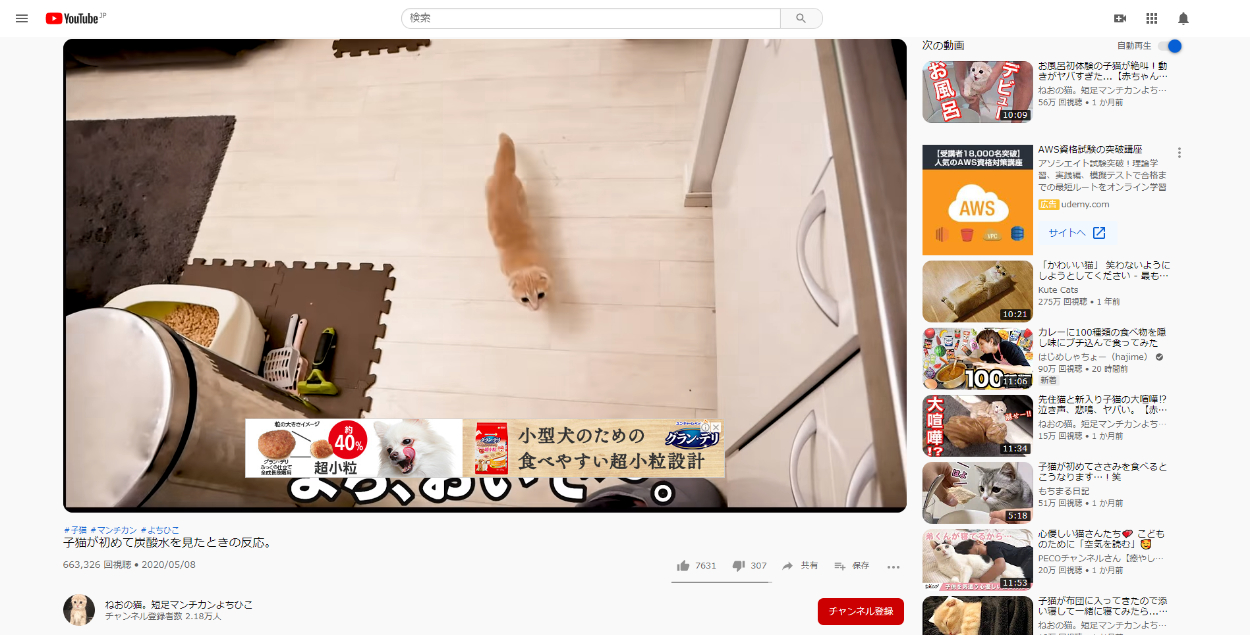Open ささみ kitten video thumbnail 5:18
Image resolution: width=1250 pixels, height=635 pixels.
pos(977,492)
